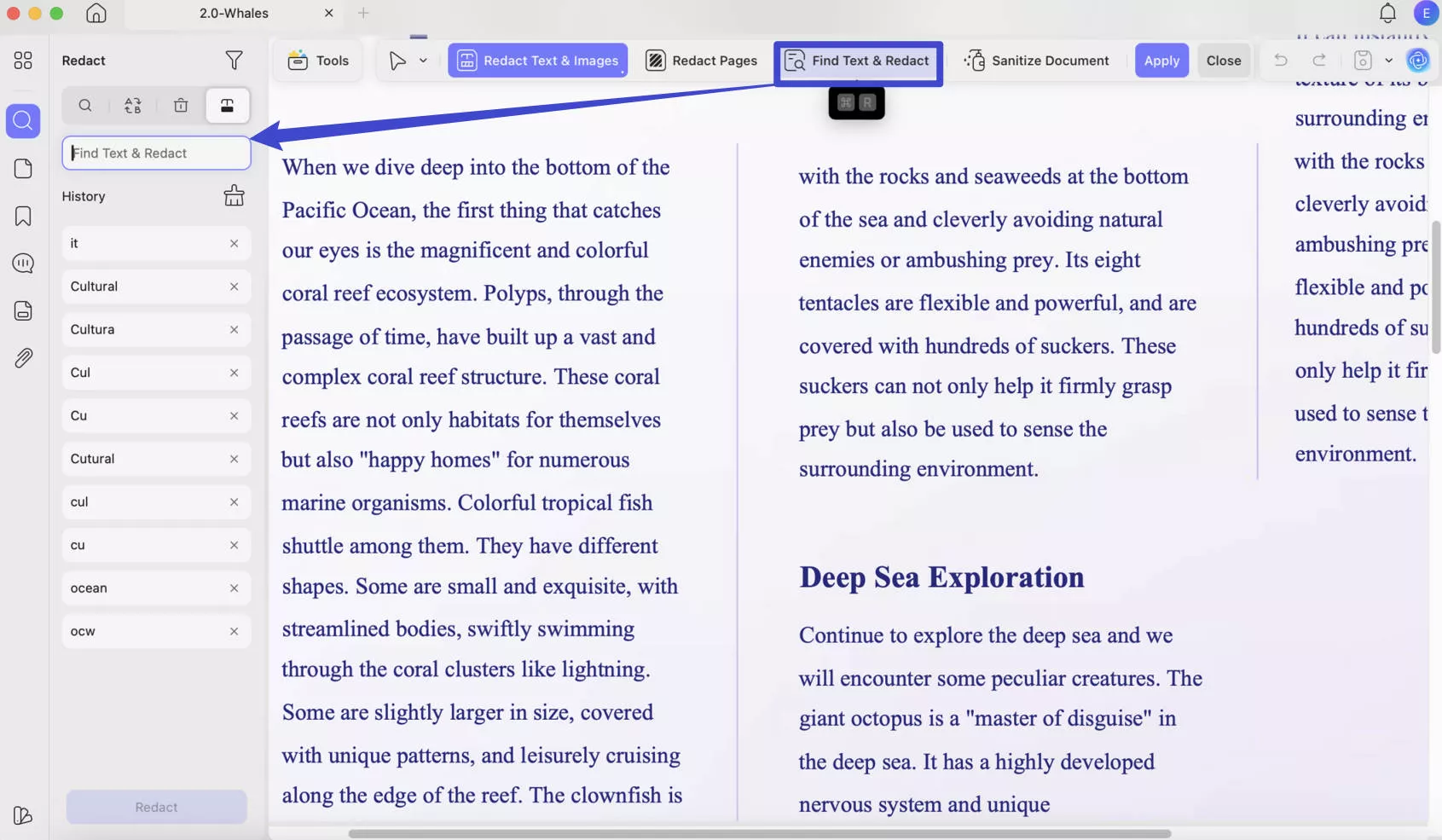Remove "ocean" from the search history
The height and width of the screenshot is (840, 1442).
(x=235, y=588)
